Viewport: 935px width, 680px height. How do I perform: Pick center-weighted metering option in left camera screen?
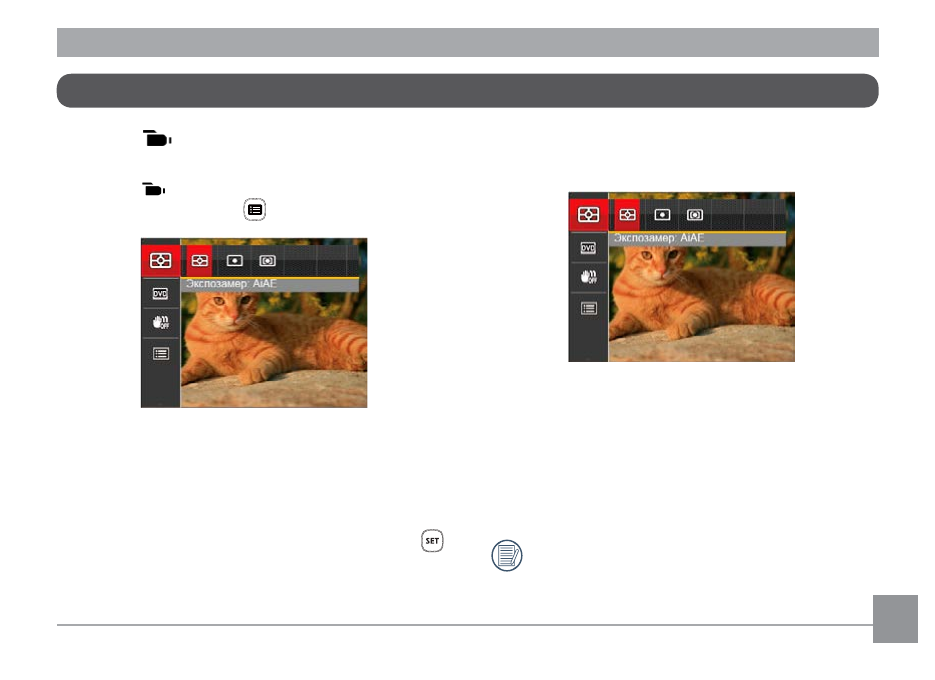pos(267,261)
